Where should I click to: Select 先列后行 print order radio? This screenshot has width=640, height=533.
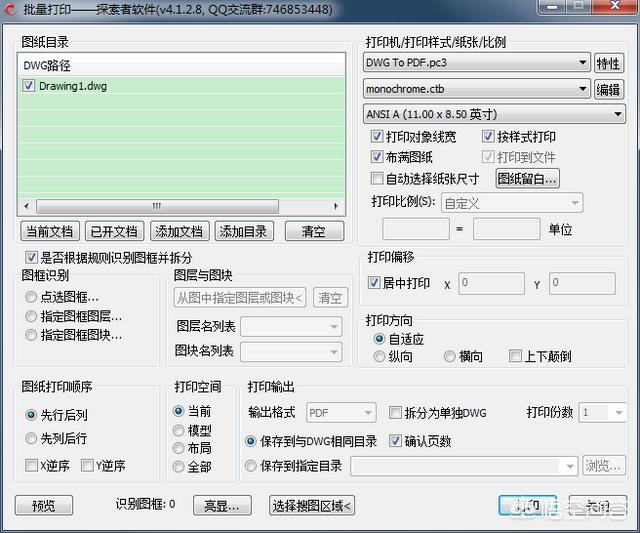tap(31, 438)
